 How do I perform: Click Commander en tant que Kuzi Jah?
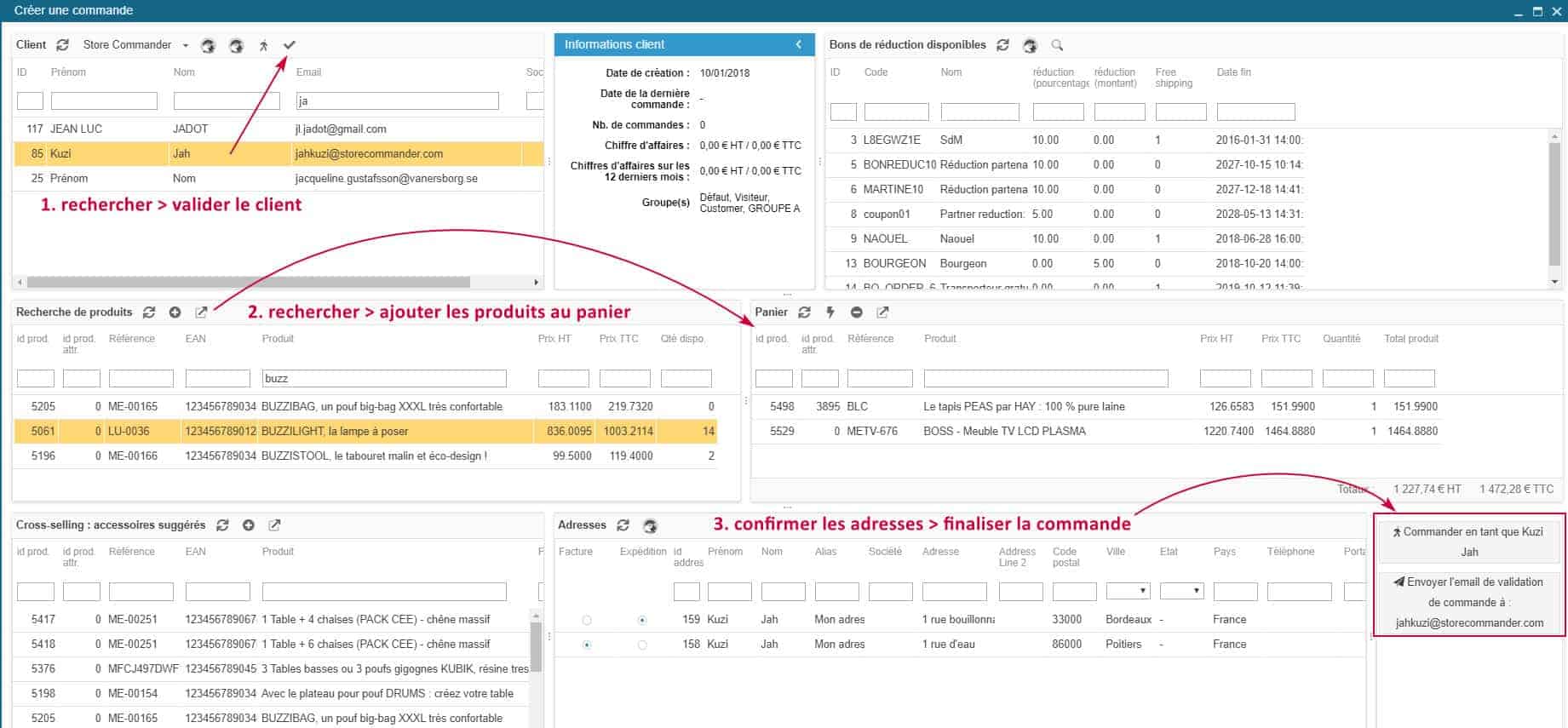coord(1469,542)
